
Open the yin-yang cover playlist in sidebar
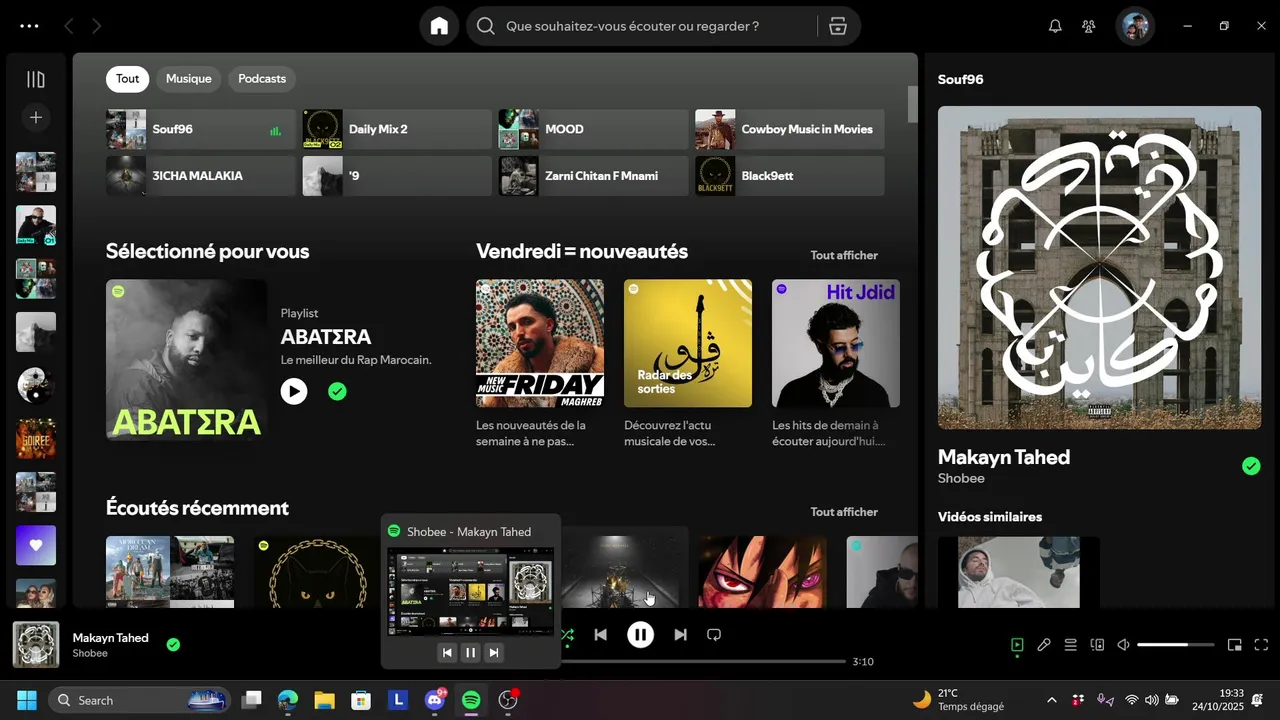[36, 385]
